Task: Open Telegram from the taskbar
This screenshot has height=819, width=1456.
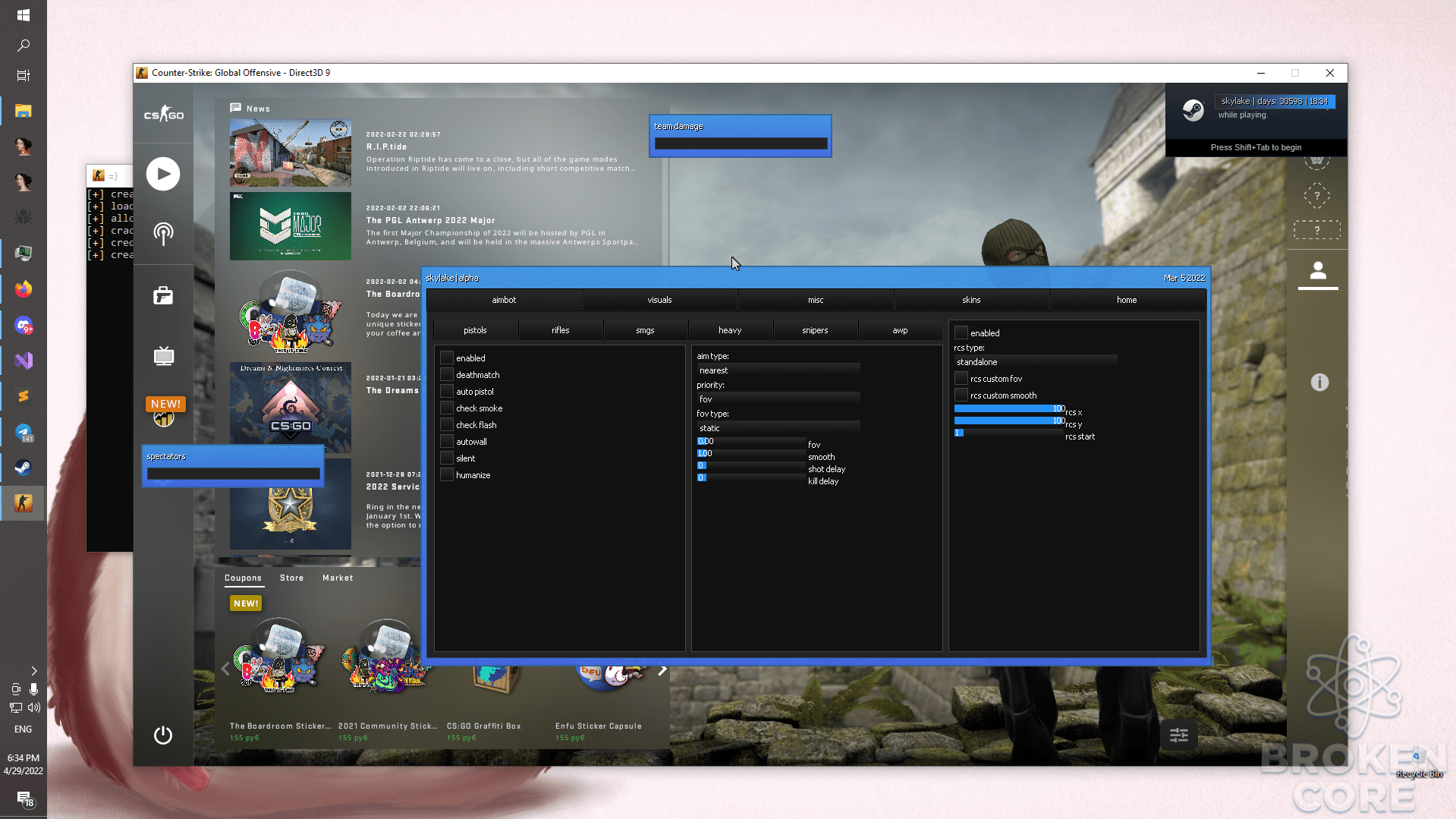Action: point(23,431)
